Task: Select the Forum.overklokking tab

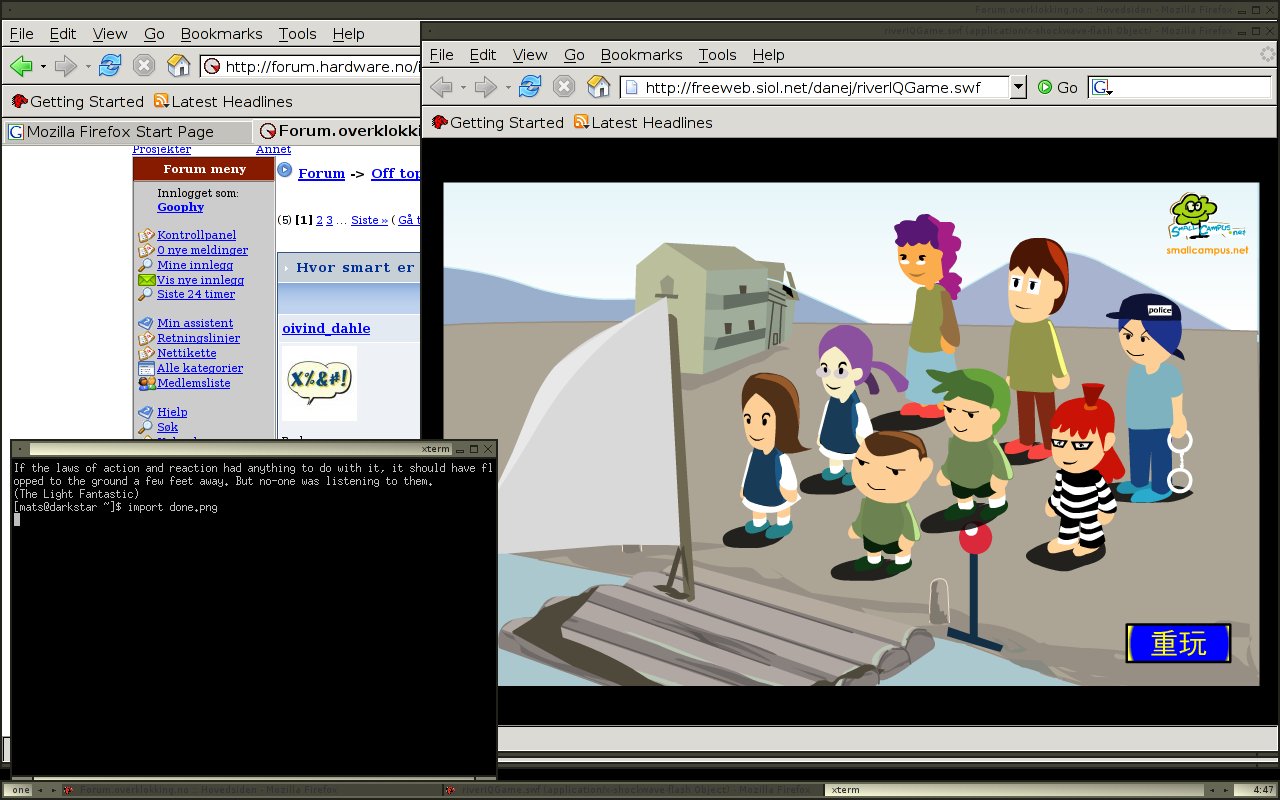Action: tap(339, 132)
